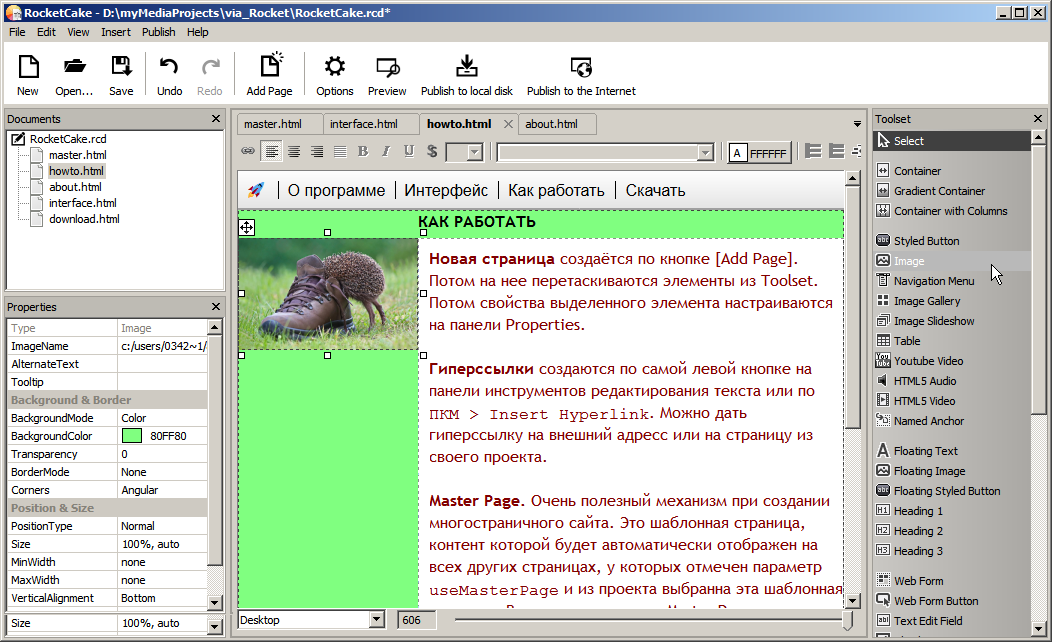Click the 606 width input field
Screen dimensions: 1052x642
click(x=417, y=620)
